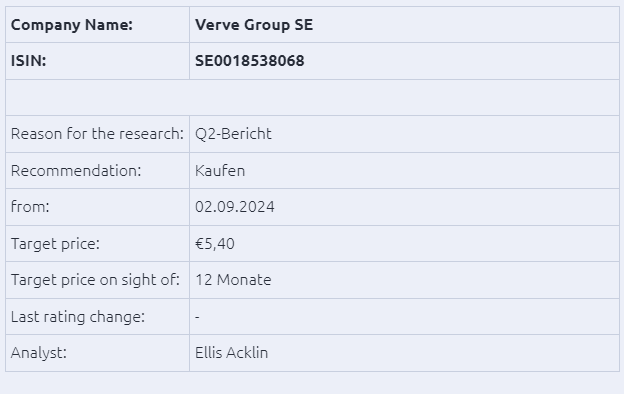Select the Q2-Bericht value
Image resolution: width=624 pixels, height=394 pixels.
(233, 134)
